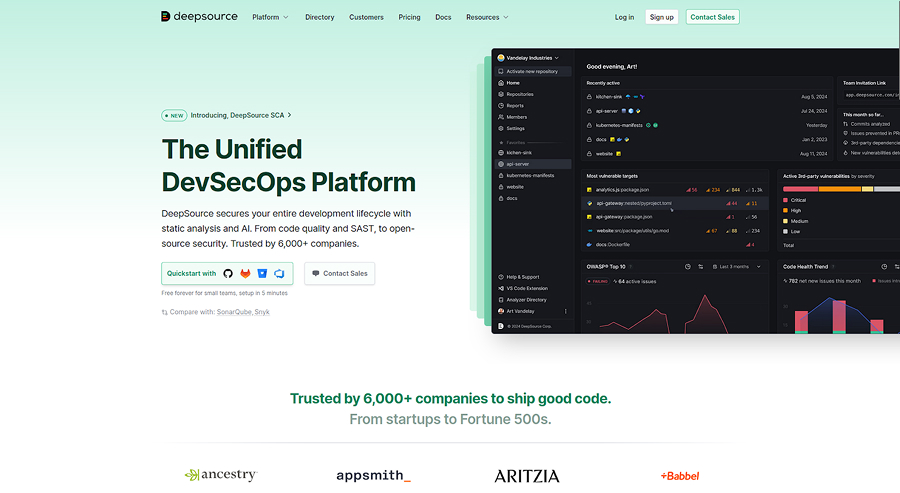Click the swap arrows icon in the OWASP Top 10 panel
Image resolution: width=900 pixels, height=493 pixels.
click(701, 267)
